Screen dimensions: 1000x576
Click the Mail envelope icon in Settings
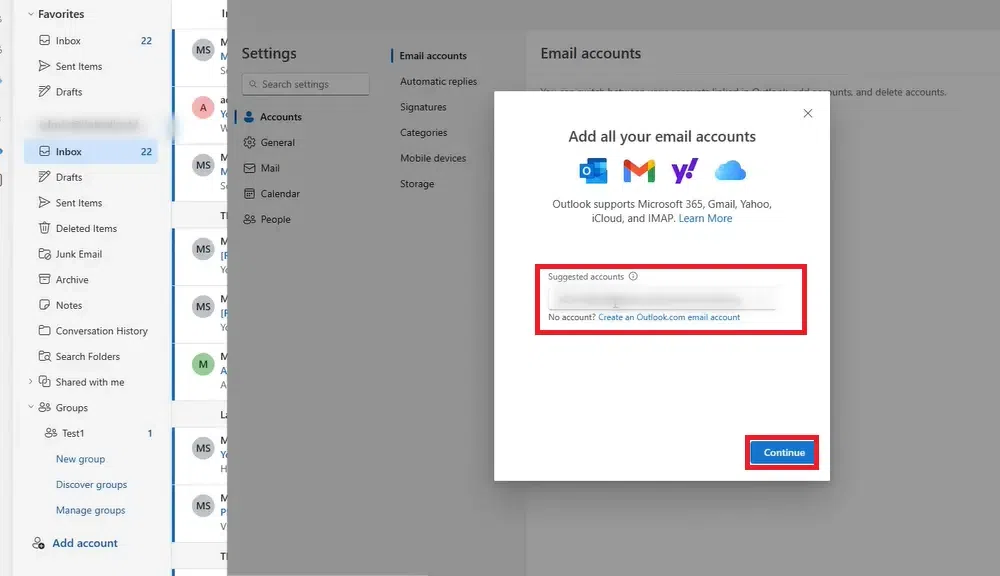click(249, 168)
